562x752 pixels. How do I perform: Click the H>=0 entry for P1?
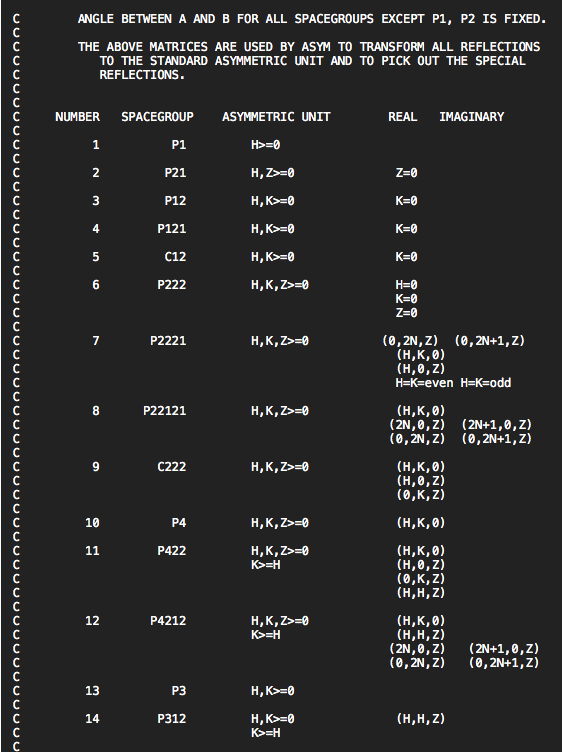pos(266,145)
